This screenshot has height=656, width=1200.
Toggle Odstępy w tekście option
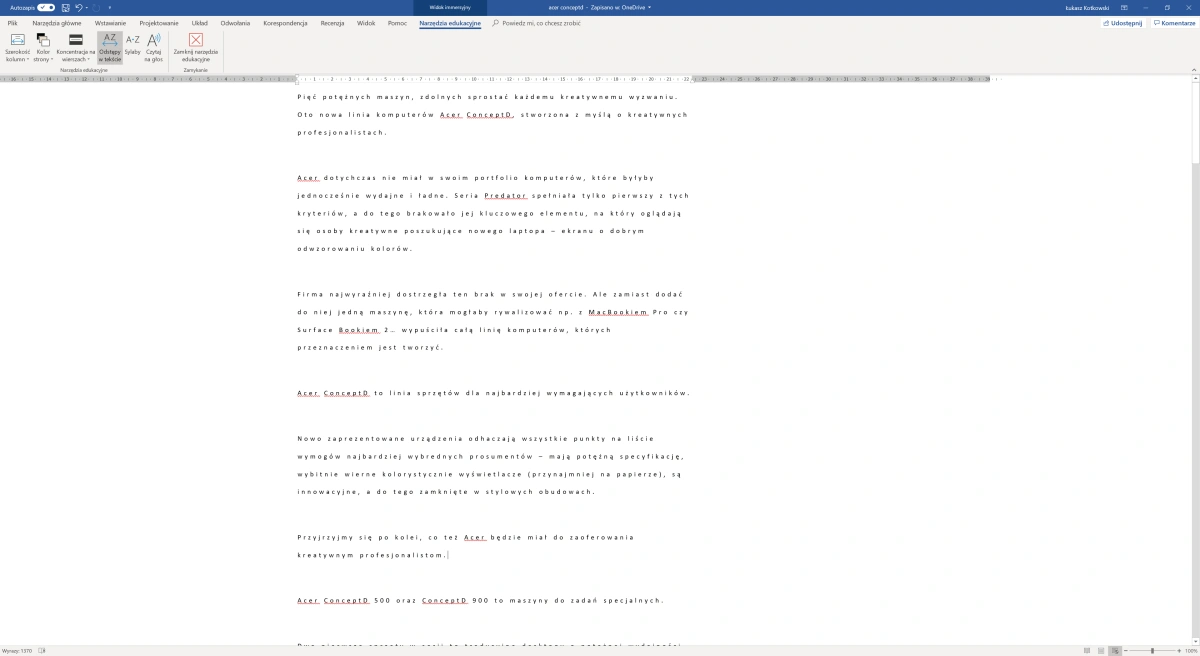click(x=110, y=48)
